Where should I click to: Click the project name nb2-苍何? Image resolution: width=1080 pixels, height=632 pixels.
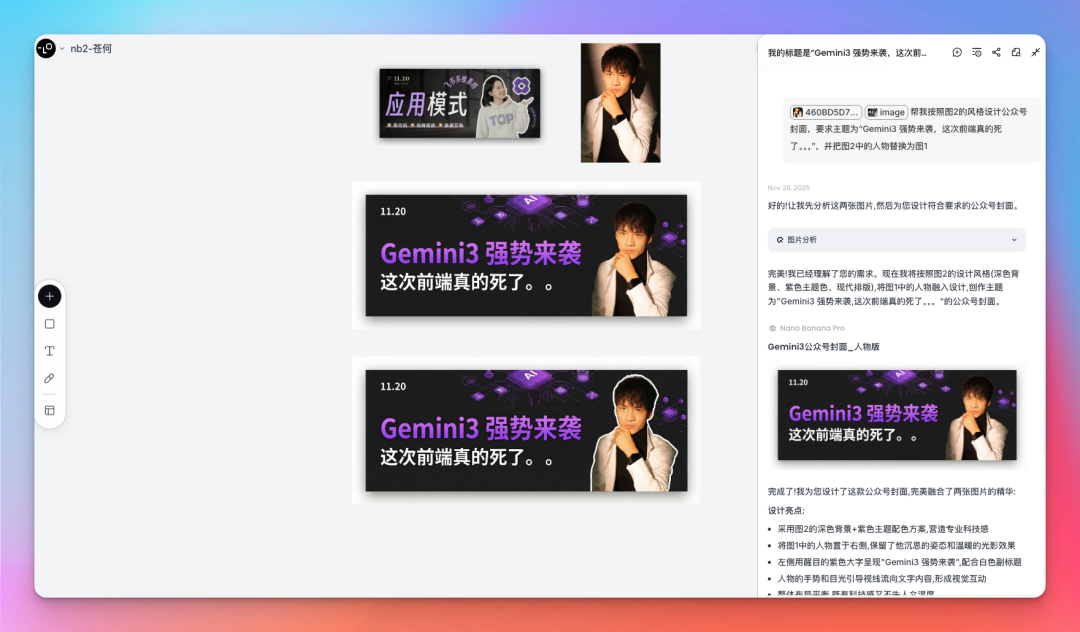pos(91,49)
